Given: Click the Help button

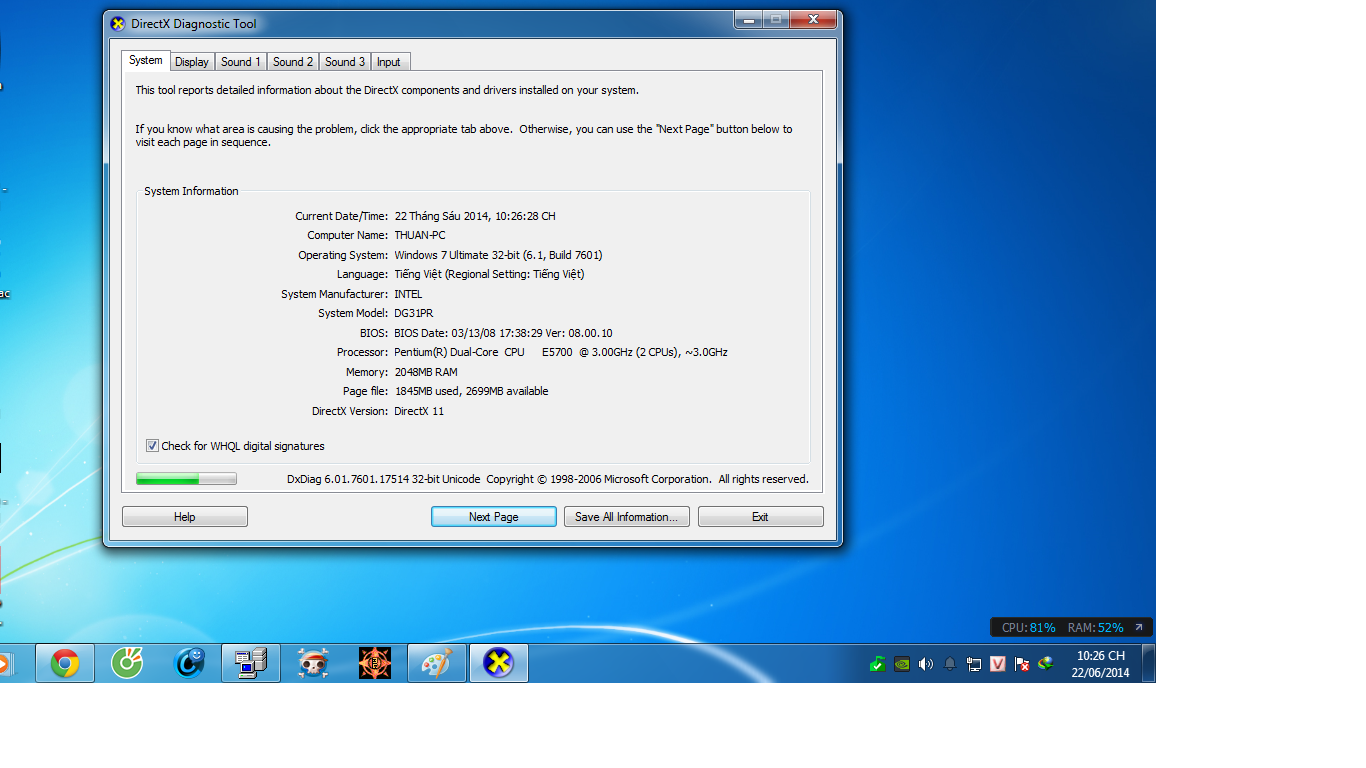Looking at the screenshot, I should click(x=184, y=517).
